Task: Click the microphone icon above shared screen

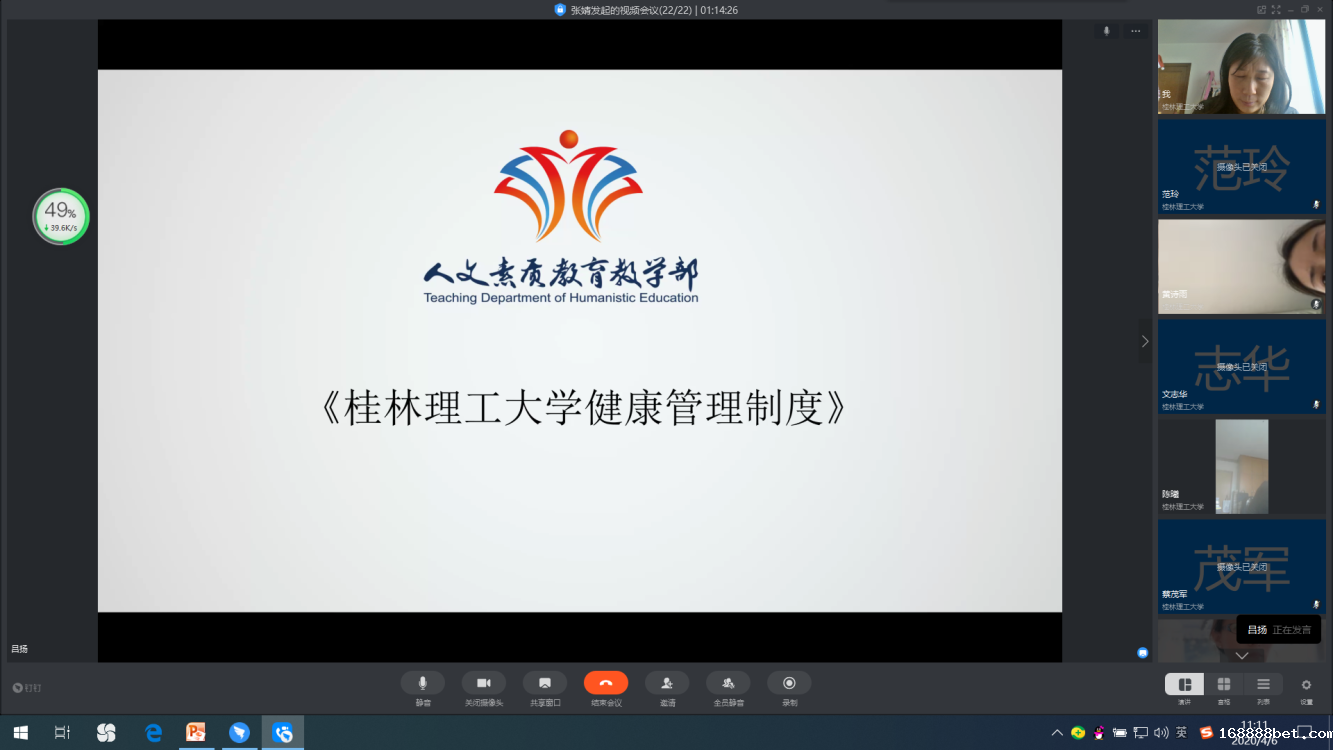Action: [x=1106, y=32]
